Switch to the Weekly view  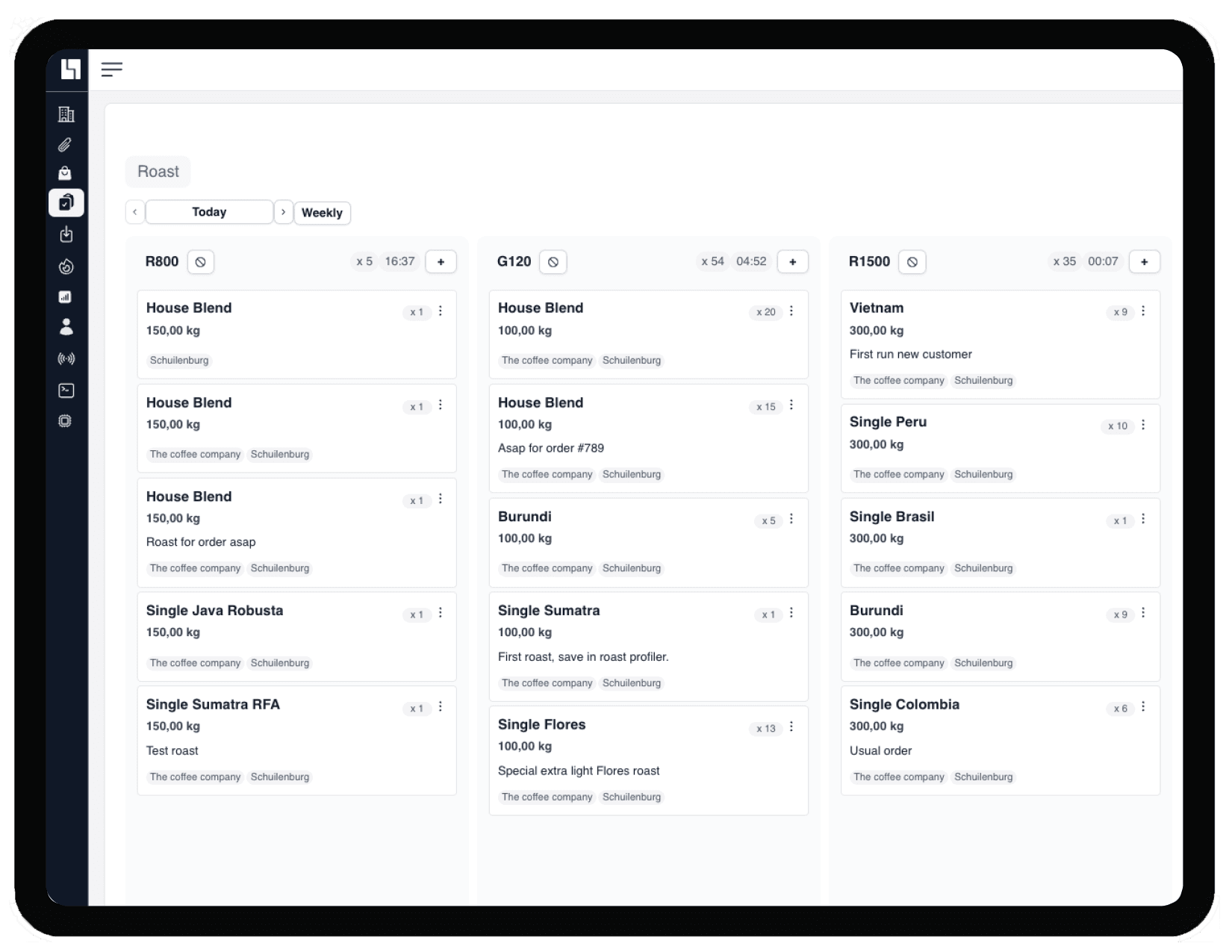pyautogui.click(x=322, y=213)
